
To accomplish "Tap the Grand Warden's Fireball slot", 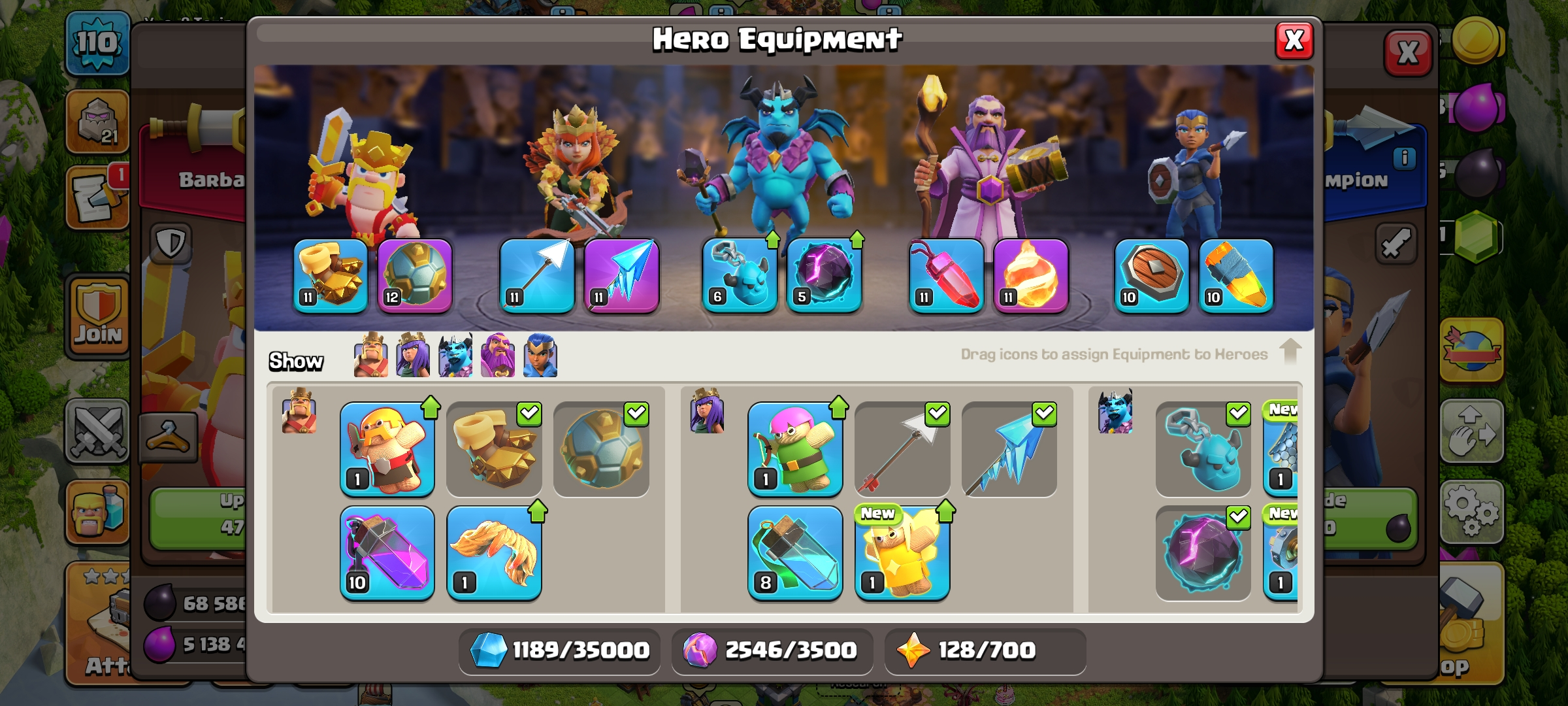I will pyautogui.click(x=1031, y=275).
